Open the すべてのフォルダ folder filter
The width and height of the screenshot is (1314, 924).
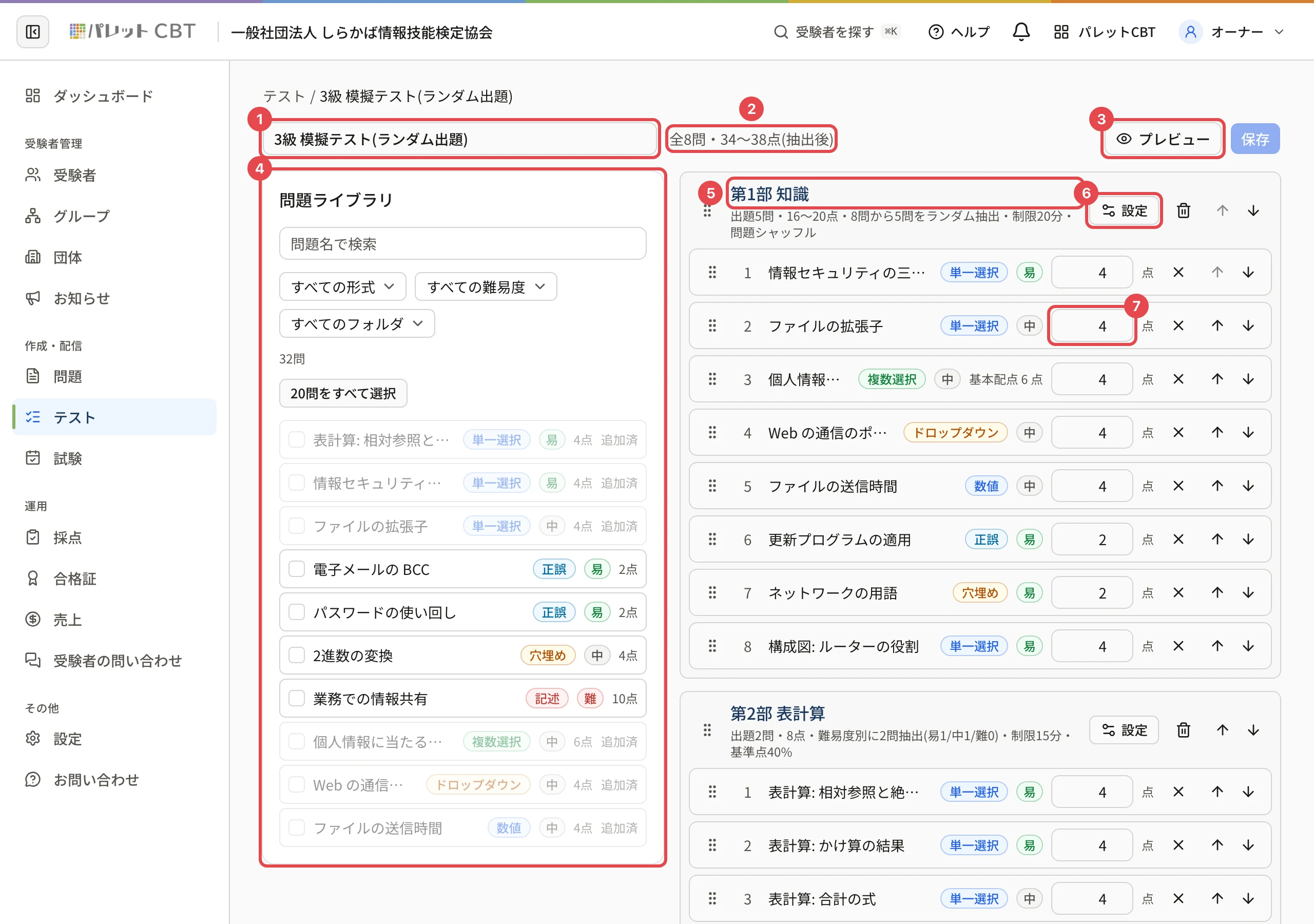pos(357,324)
